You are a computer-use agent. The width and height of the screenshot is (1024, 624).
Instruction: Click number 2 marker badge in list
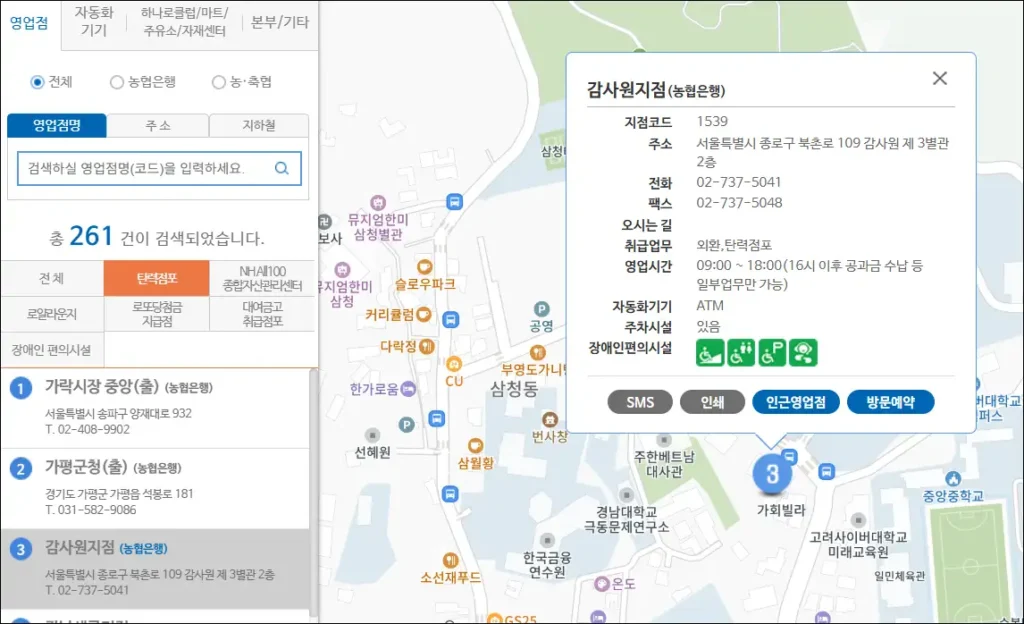coord(21,469)
